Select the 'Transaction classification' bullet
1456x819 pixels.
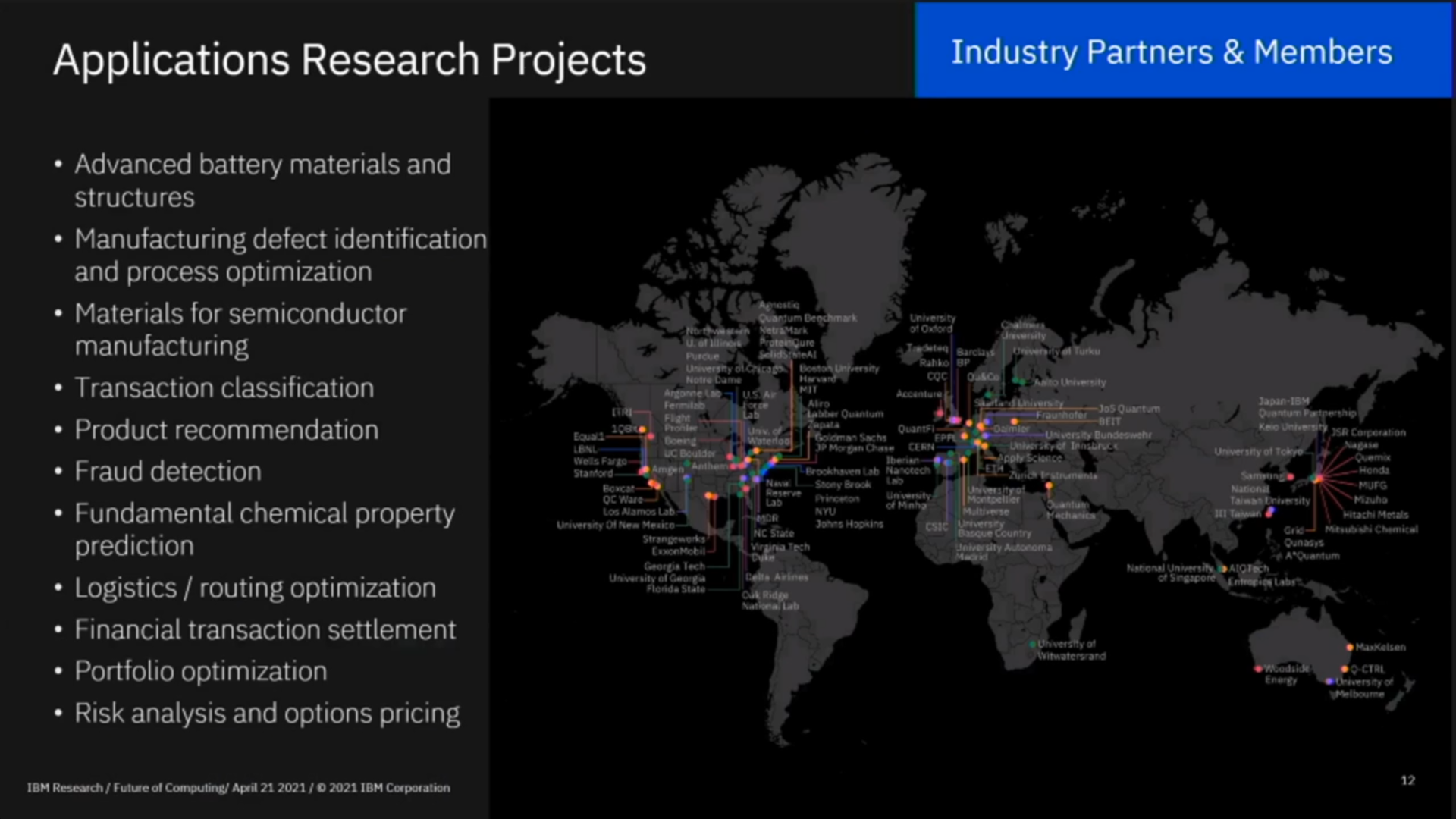(224, 388)
